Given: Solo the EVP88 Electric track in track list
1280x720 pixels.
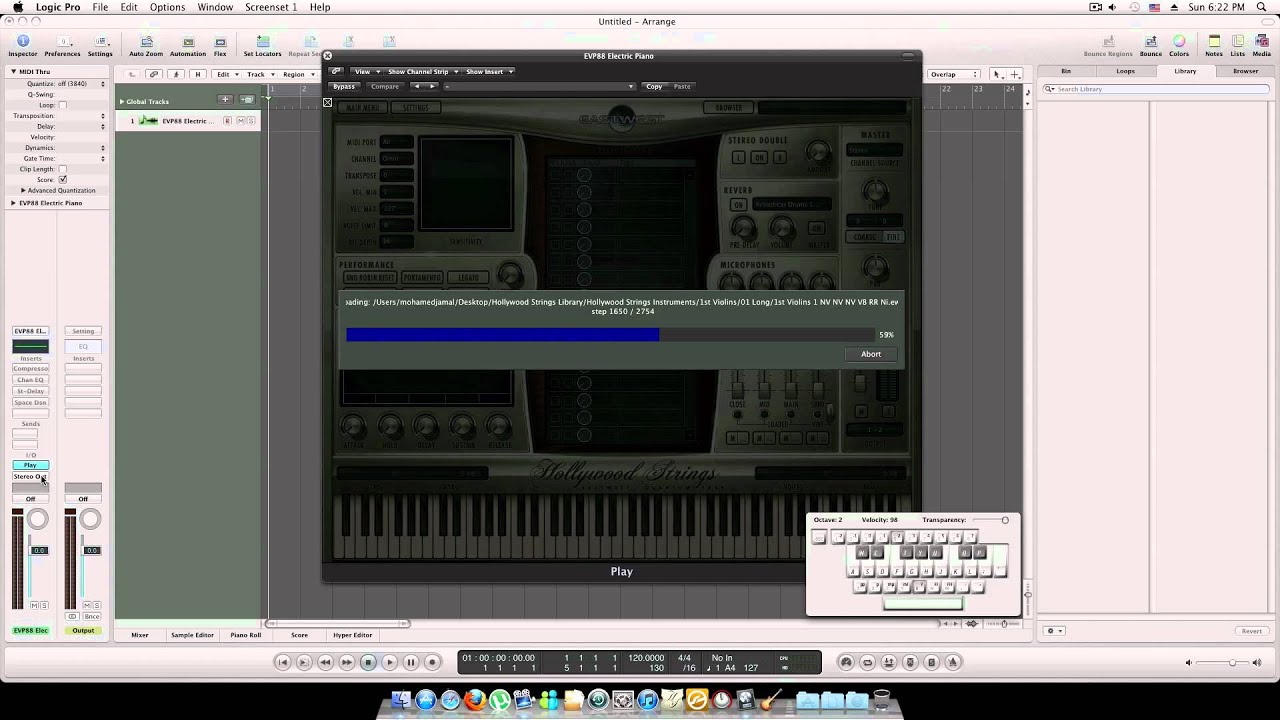Looking at the screenshot, I should (251, 121).
